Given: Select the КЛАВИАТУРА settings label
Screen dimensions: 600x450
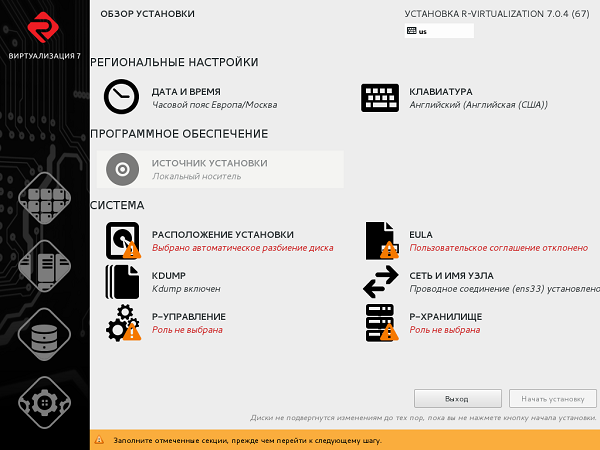Looking at the screenshot, I should pyautogui.click(x=440, y=91).
